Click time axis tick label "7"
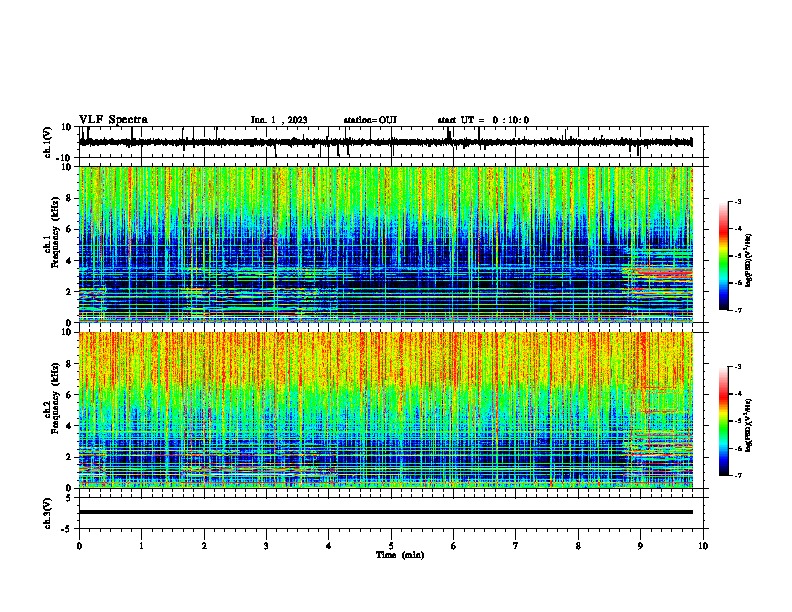Viewport: 792px width, 612px height. [x=516, y=546]
